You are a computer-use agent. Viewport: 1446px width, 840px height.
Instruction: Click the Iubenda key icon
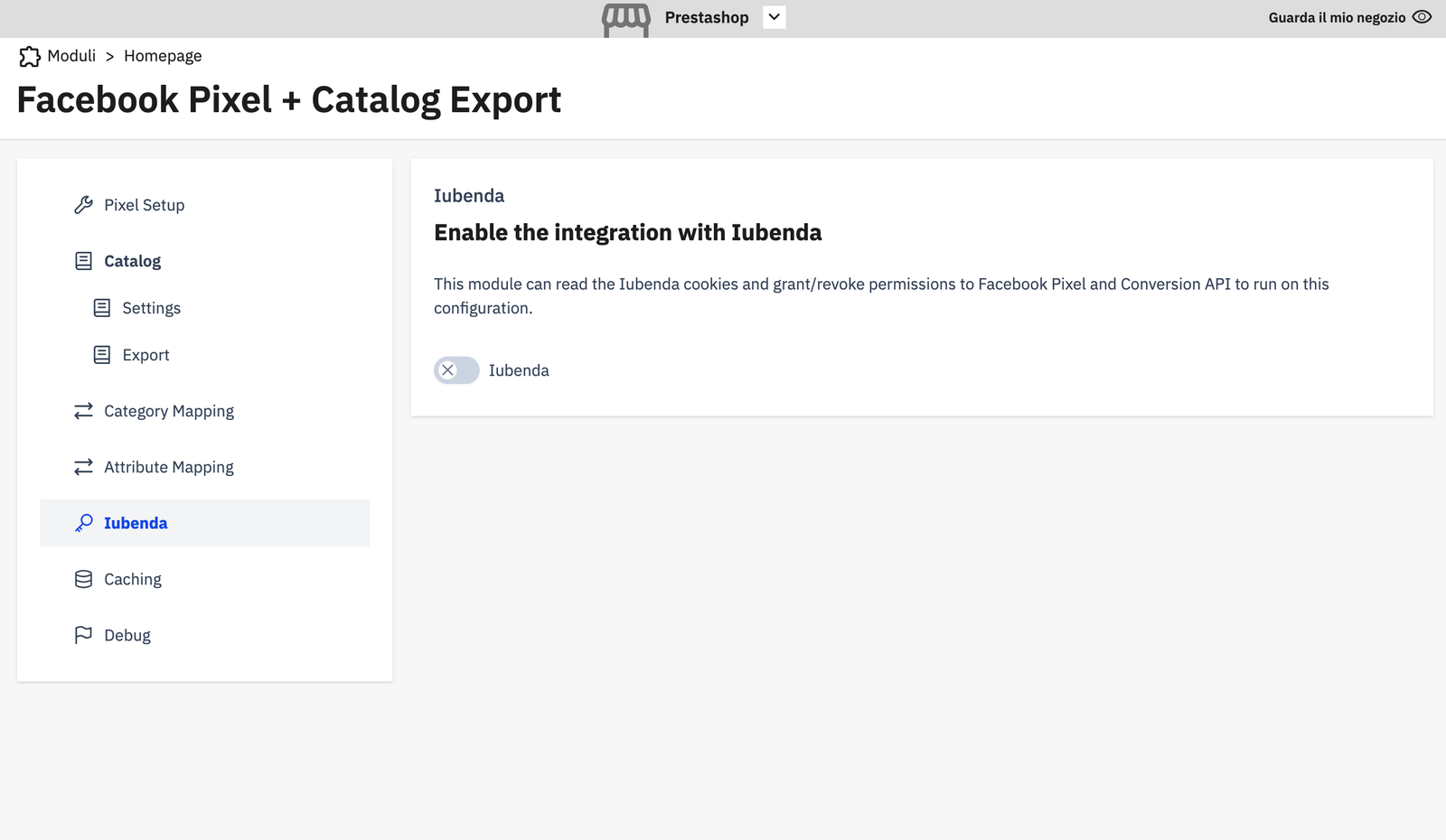(x=83, y=523)
